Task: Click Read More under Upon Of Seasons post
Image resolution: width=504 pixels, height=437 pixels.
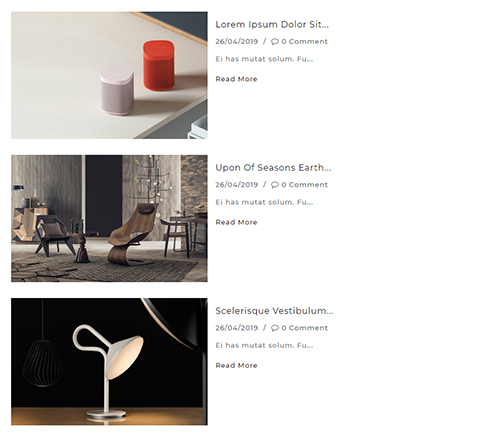Action: pyautogui.click(x=236, y=222)
